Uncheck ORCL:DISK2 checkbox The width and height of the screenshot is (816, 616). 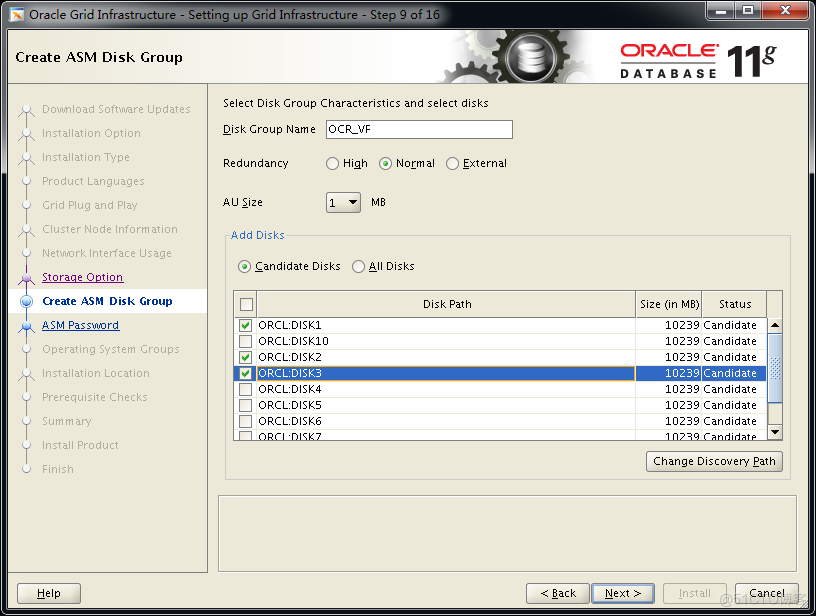pyautogui.click(x=245, y=358)
